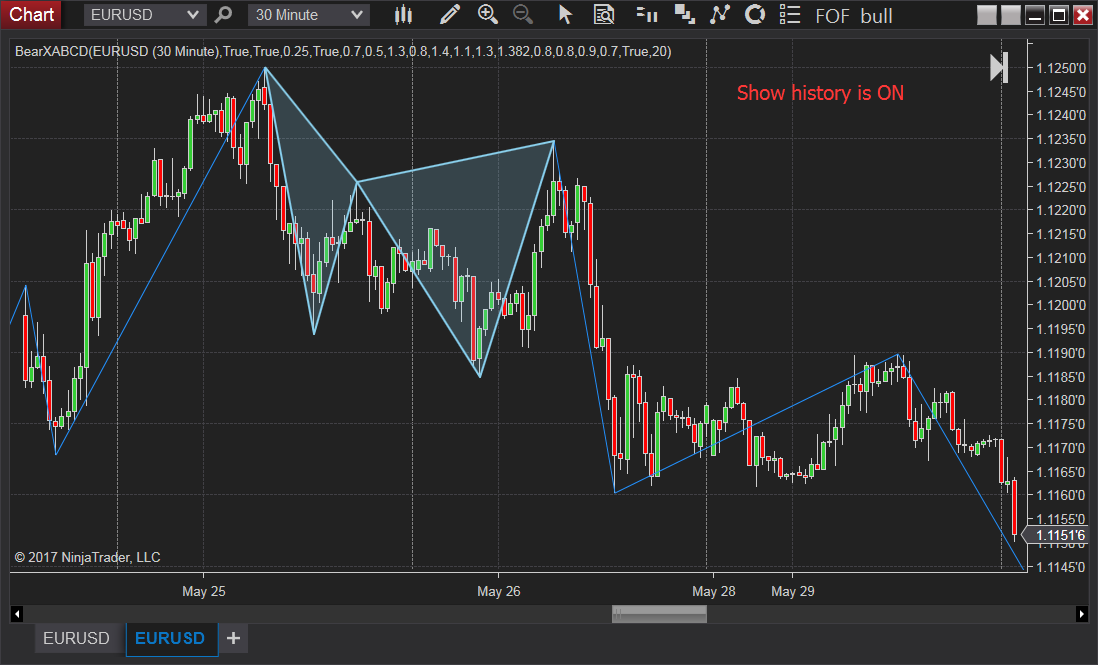
Task: Expand the instrument search magnifier
Action: (x=222, y=15)
